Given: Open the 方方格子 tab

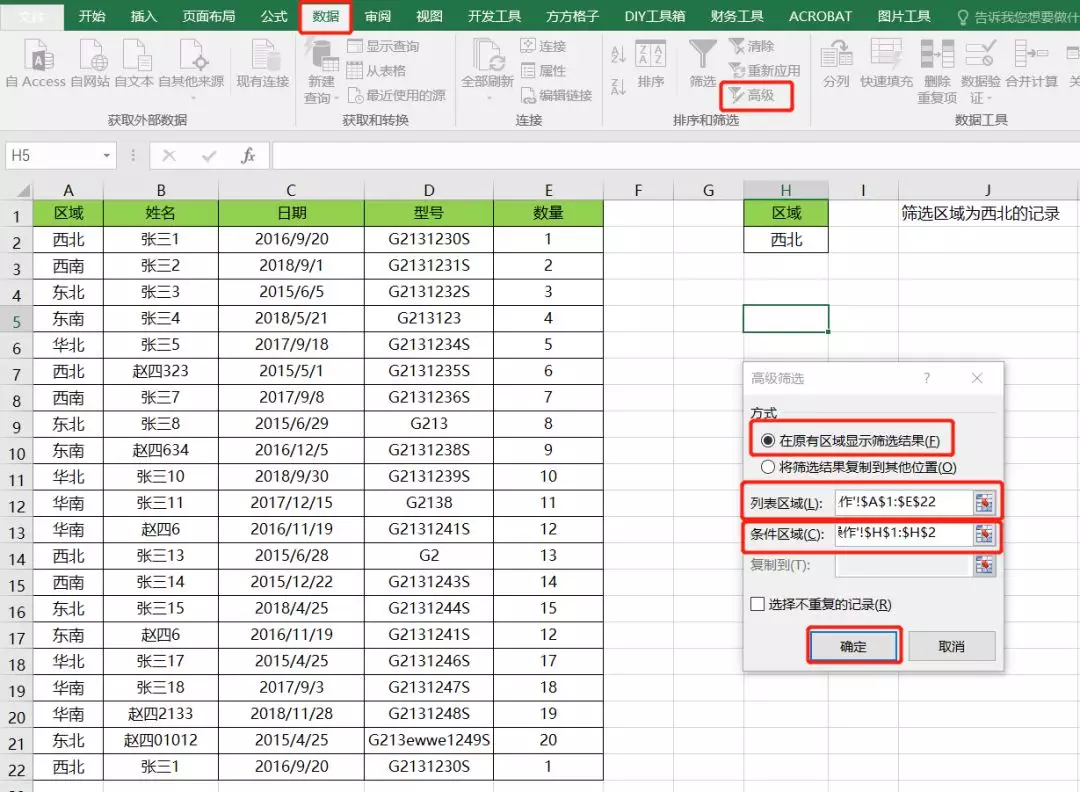Looking at the screenshot, I should point(572,16).
